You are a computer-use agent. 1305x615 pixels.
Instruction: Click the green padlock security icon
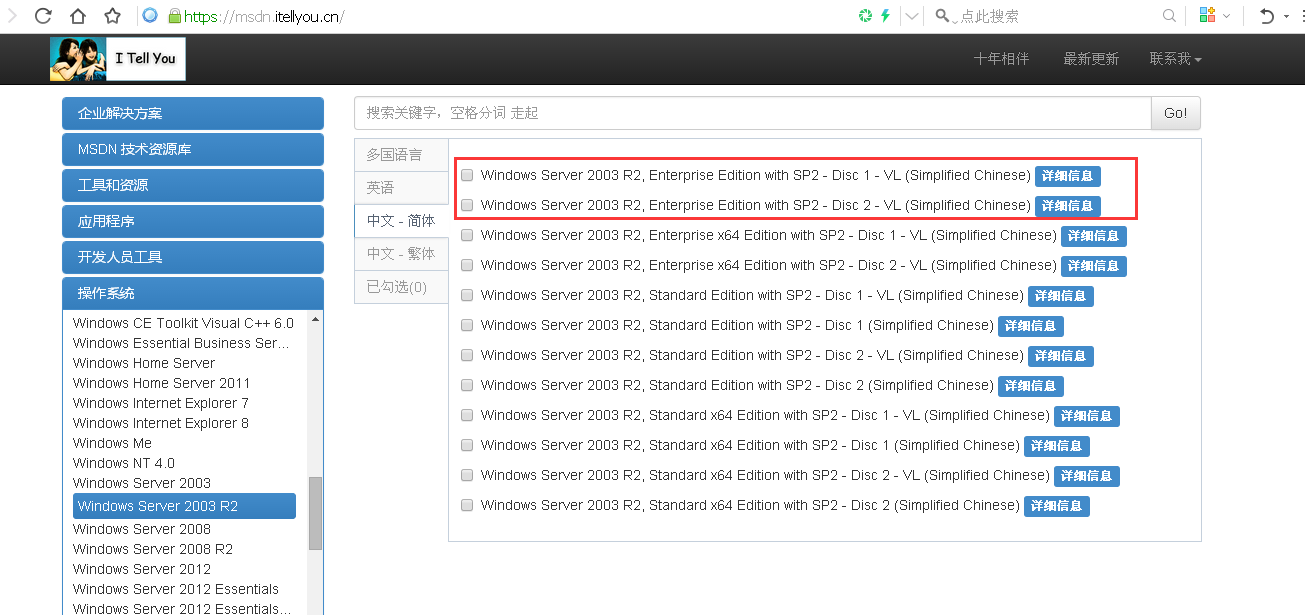(x=175, y=16)
